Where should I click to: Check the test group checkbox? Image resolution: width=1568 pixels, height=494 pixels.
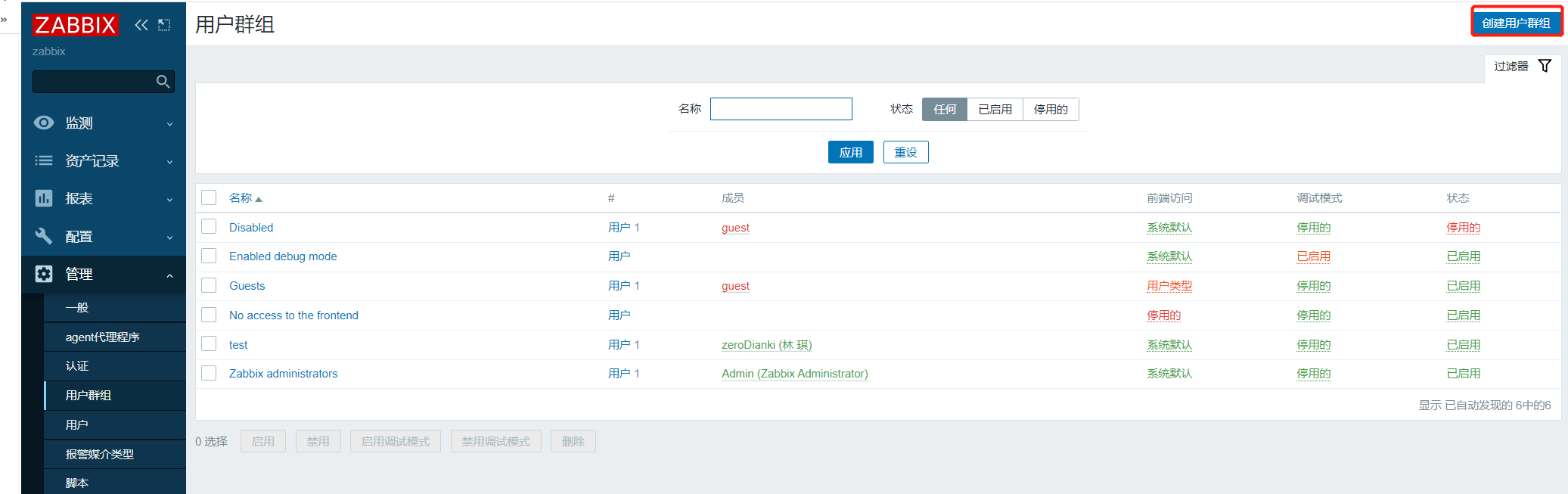click(209, 344)
